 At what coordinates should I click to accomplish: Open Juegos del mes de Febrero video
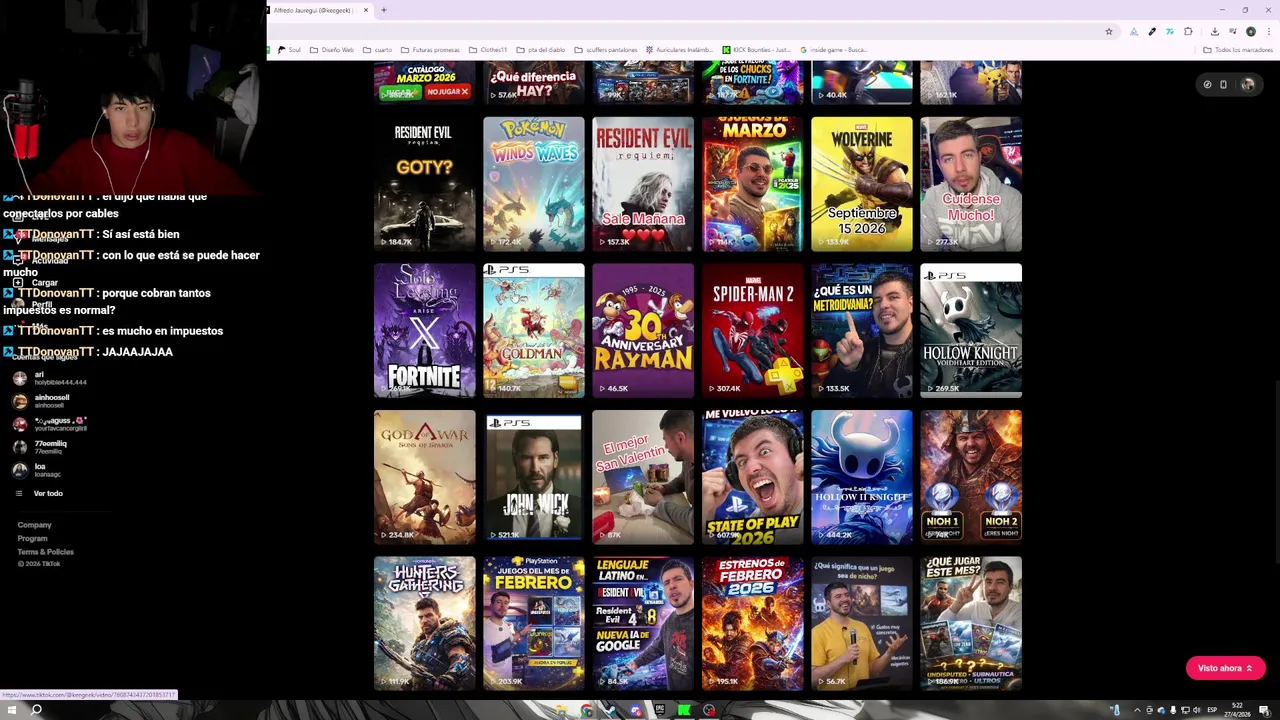534,624
